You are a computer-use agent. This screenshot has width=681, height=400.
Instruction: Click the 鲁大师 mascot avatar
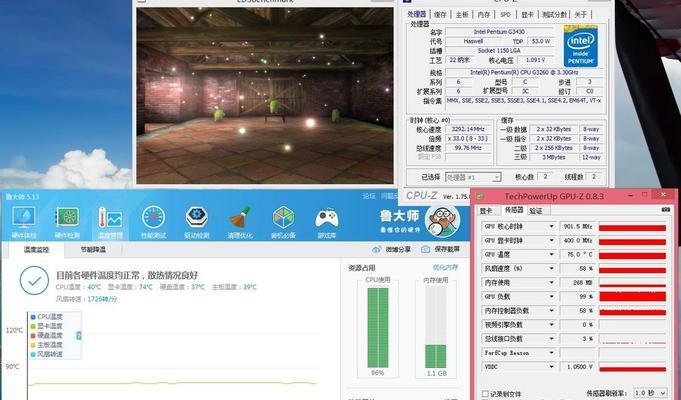(442, 221)
